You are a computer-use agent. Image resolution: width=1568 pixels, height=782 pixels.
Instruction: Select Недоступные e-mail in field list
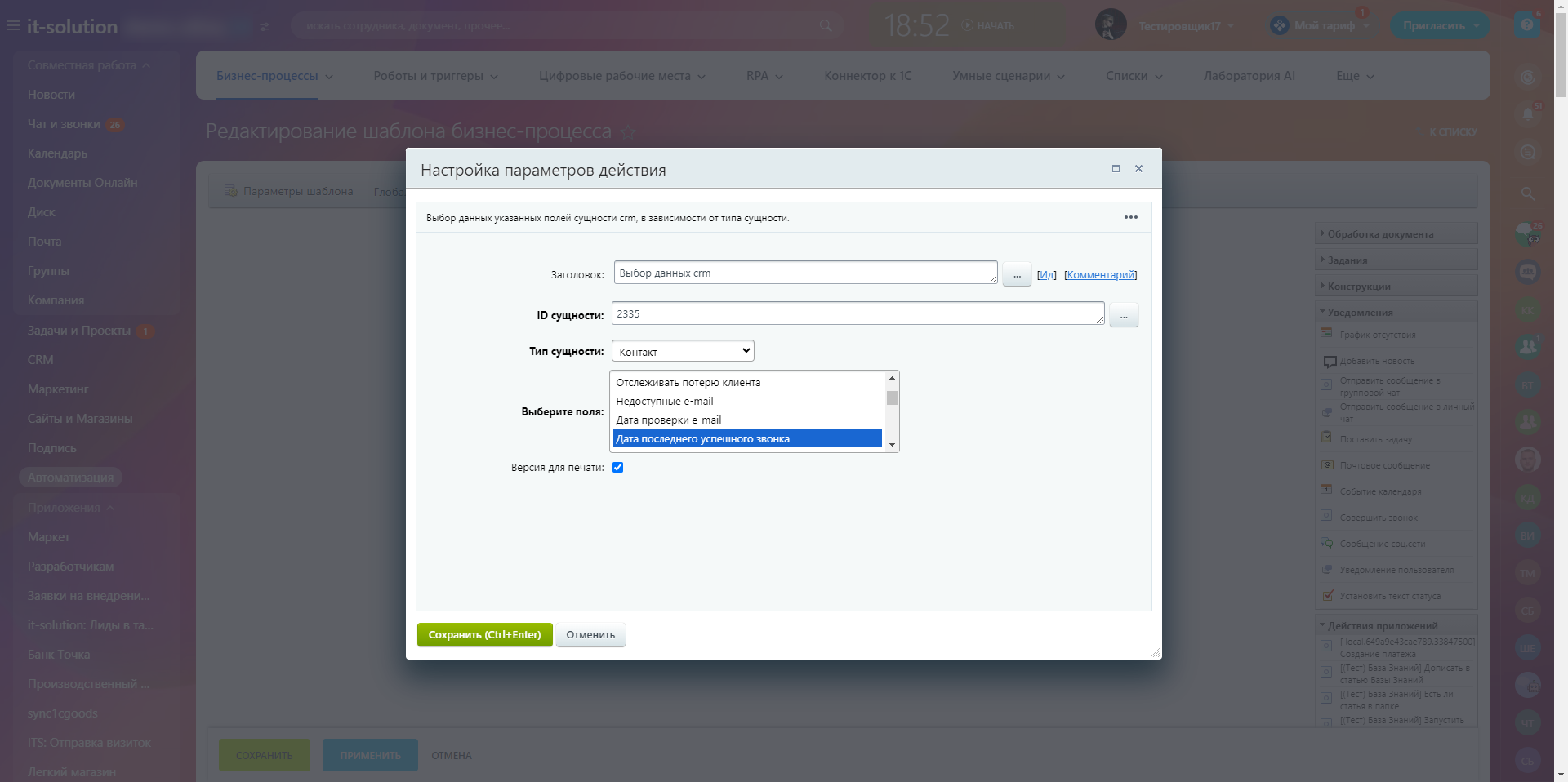[x=665, y=402]
